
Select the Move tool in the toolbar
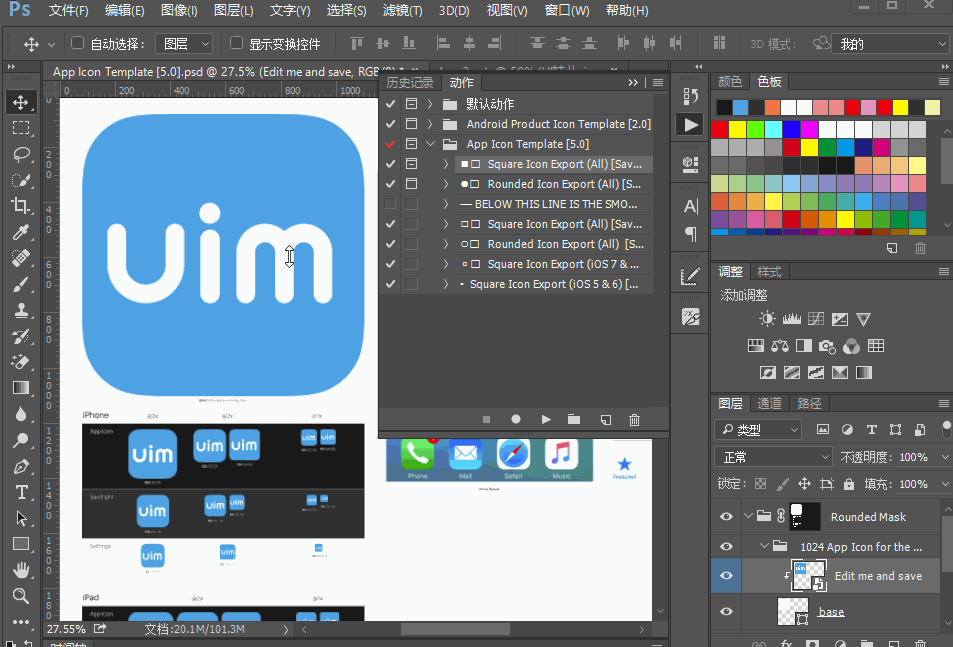click(21, 102)
